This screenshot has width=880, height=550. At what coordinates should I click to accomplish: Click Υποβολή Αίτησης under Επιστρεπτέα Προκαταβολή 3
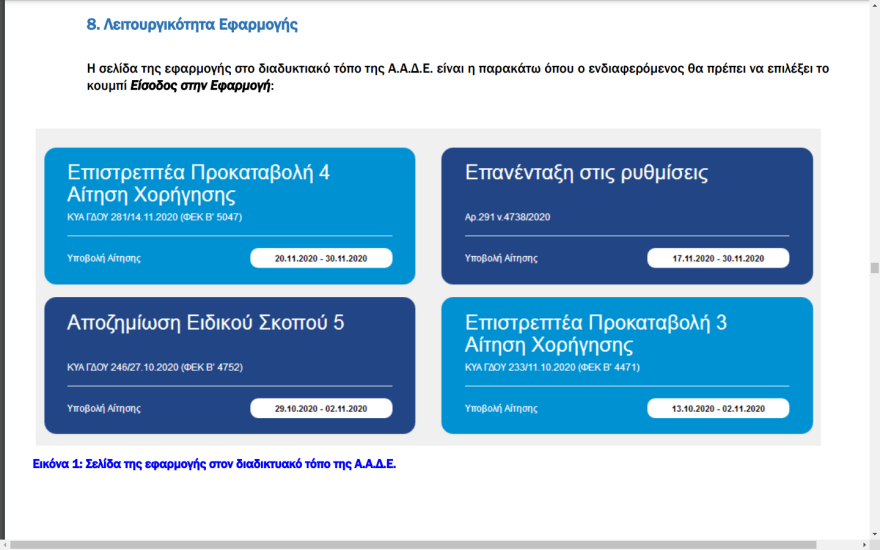pos(501,408)
